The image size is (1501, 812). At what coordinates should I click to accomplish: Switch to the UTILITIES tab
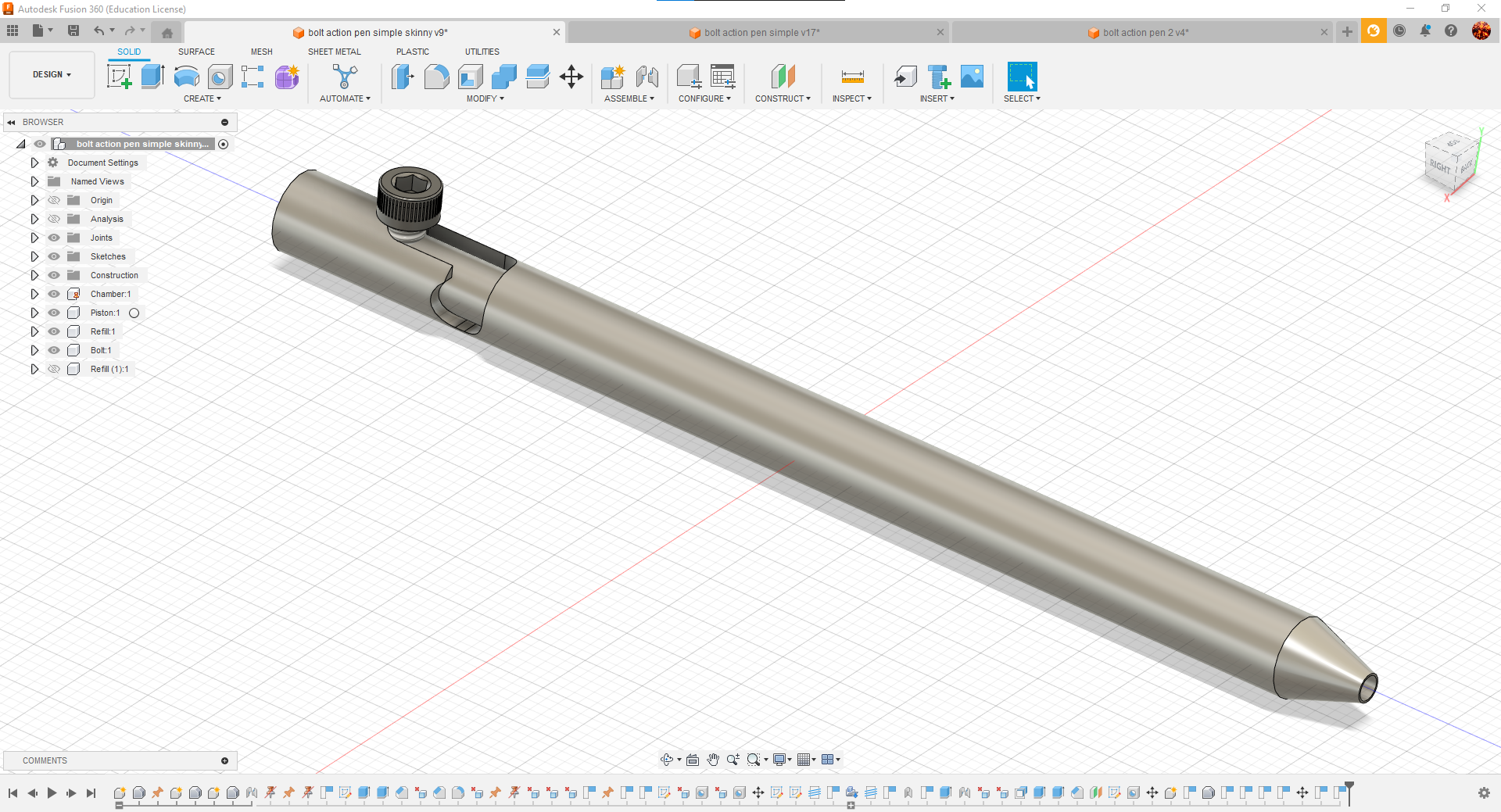pos(482,52)
